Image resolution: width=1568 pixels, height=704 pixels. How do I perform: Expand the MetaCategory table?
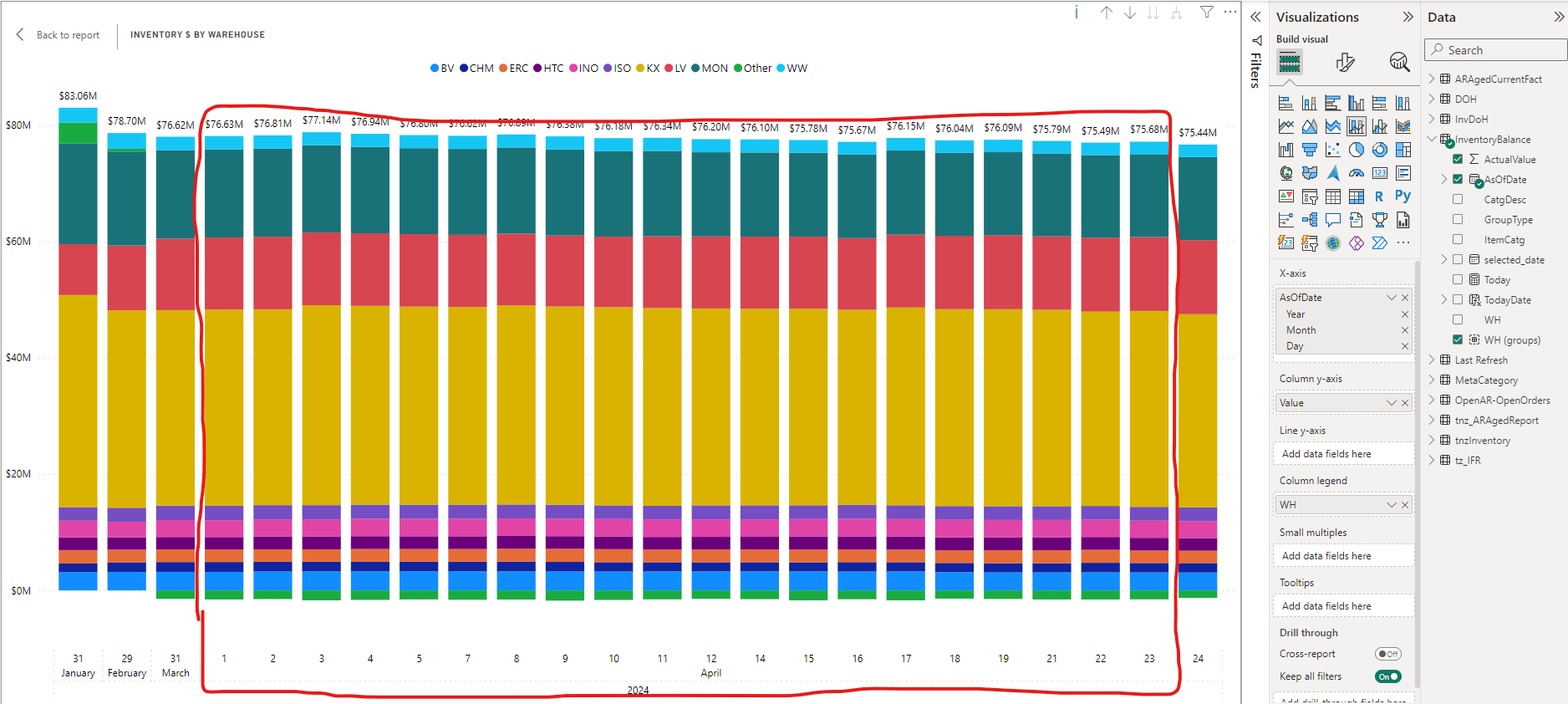pos(1432,380)
